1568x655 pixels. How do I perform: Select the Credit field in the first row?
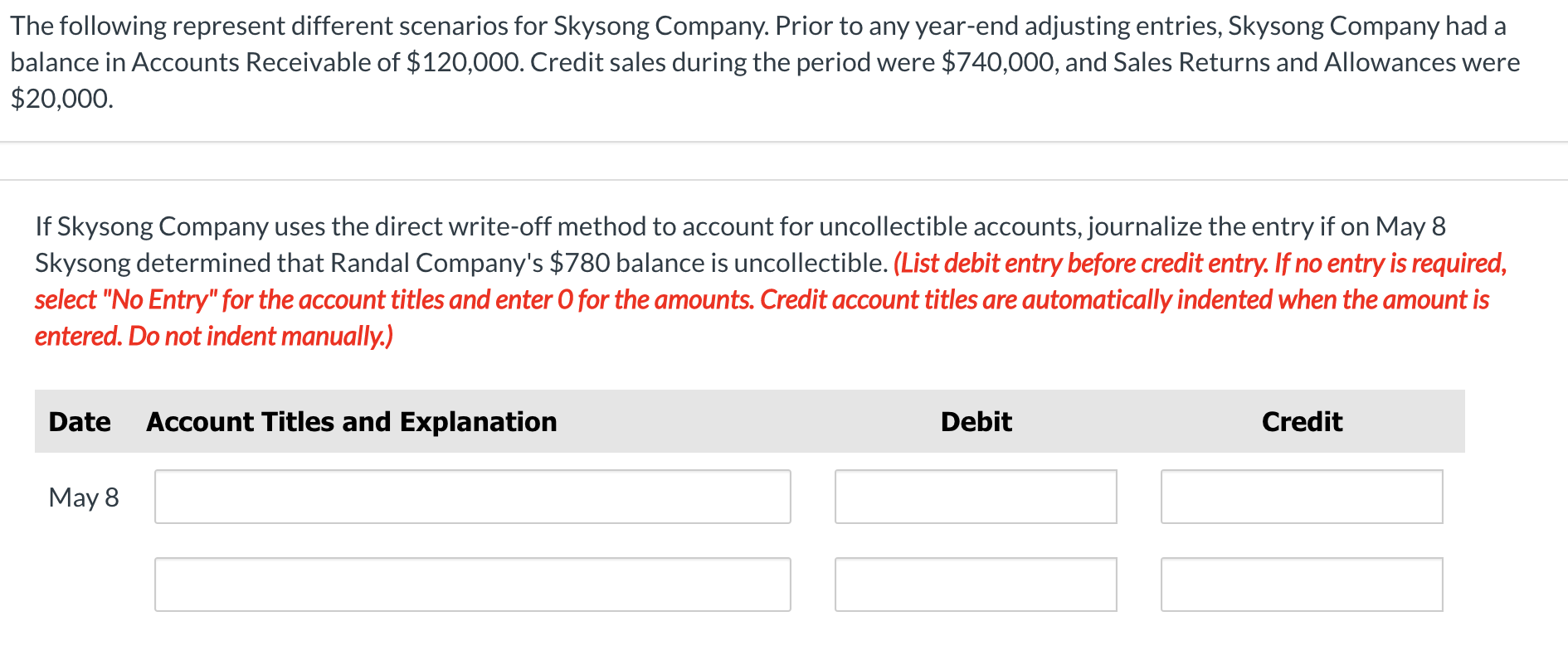1301,496
